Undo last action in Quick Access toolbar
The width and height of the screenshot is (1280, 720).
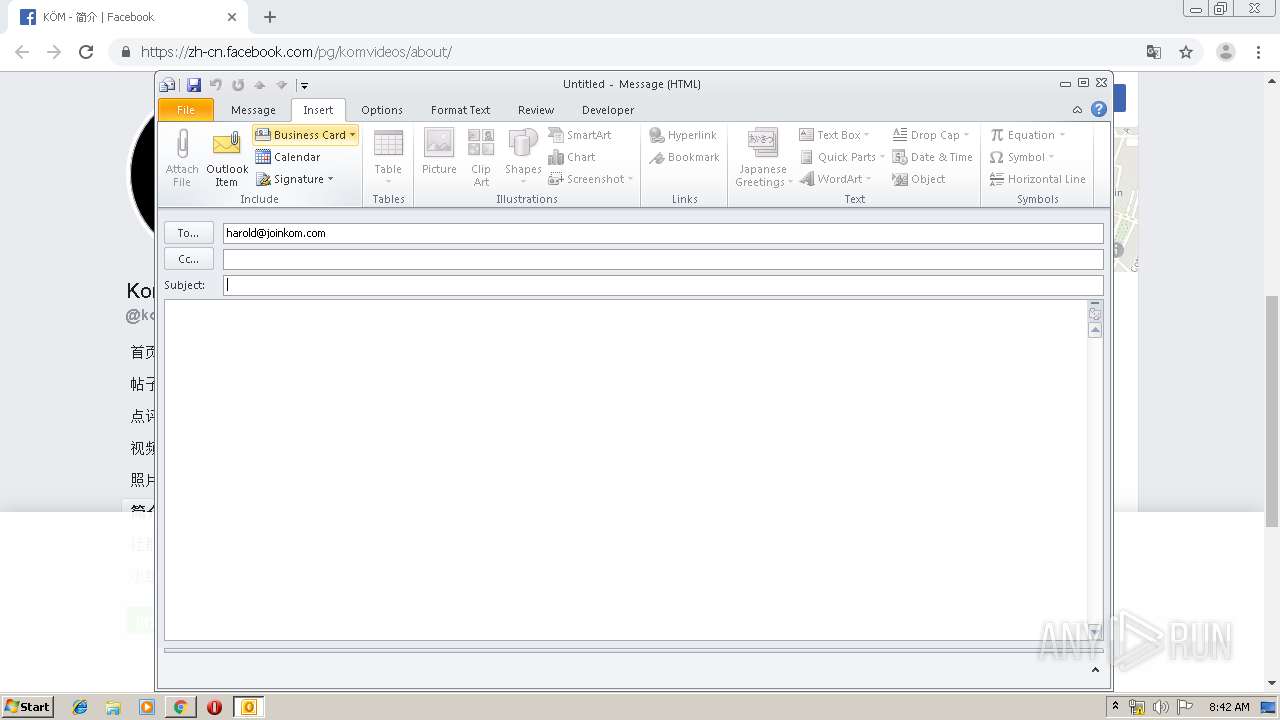[x=216, y=85]
